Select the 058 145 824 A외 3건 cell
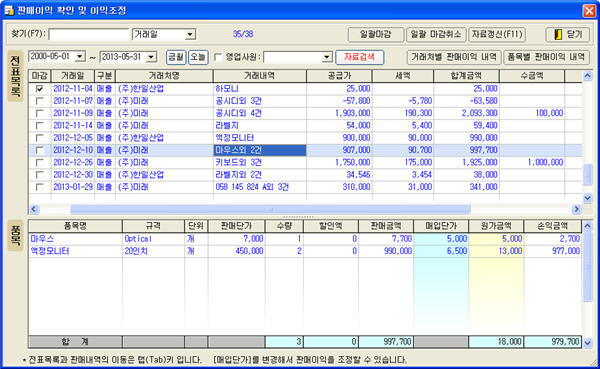This screenshot has height=369, width=600. [260, 187]
